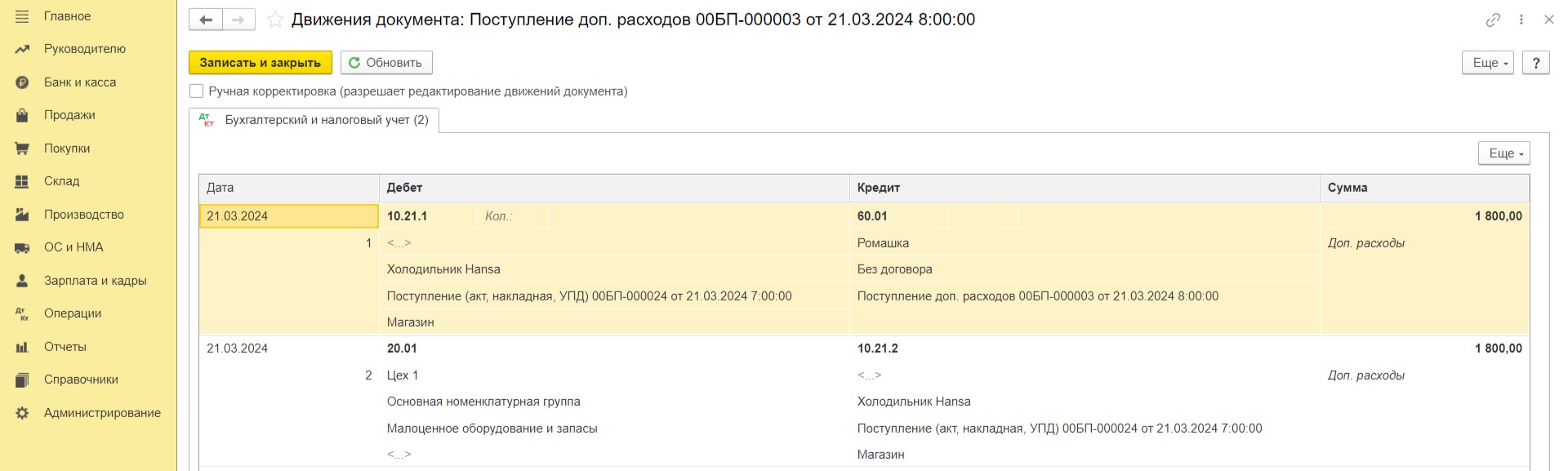The width and height of the screenshot is (1568, 471).
Task: Open the Банк и касса ruble icon
Action: pos(22,82)
